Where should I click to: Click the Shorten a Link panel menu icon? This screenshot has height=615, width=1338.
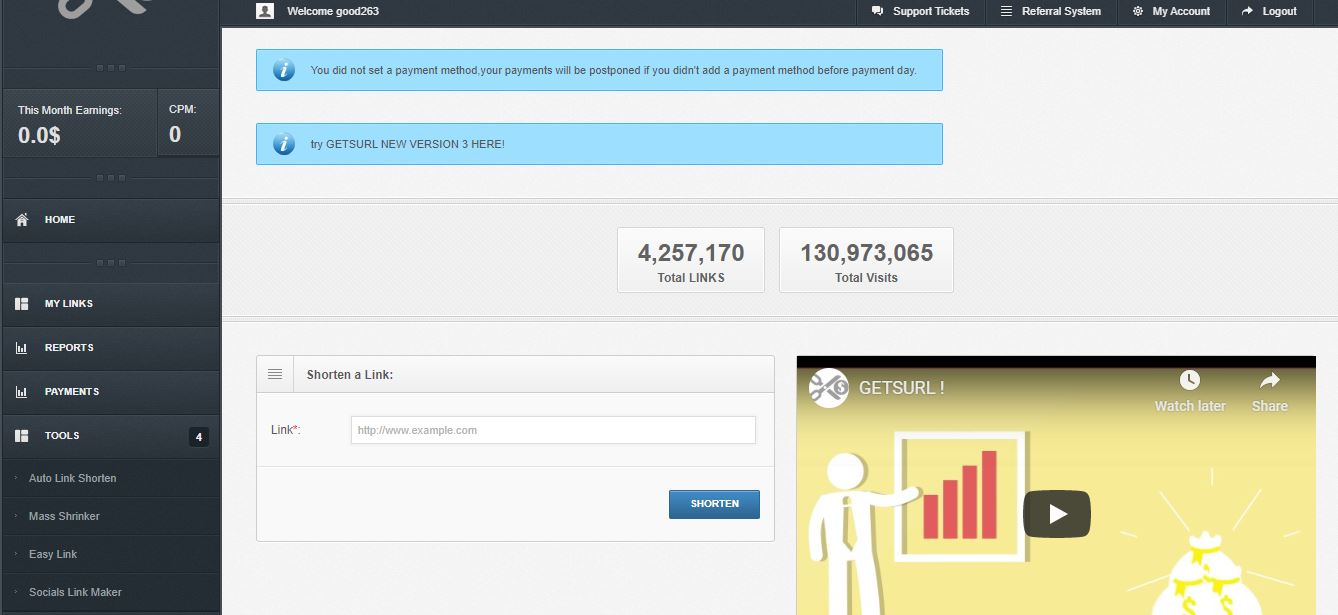[x=275, y=374]
